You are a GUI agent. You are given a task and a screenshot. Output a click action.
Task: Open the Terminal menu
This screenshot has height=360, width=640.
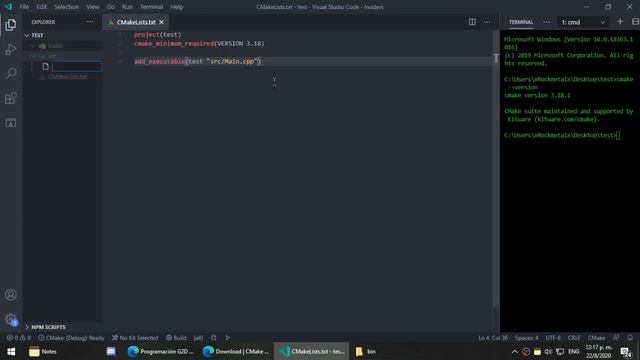pos(151,7)
